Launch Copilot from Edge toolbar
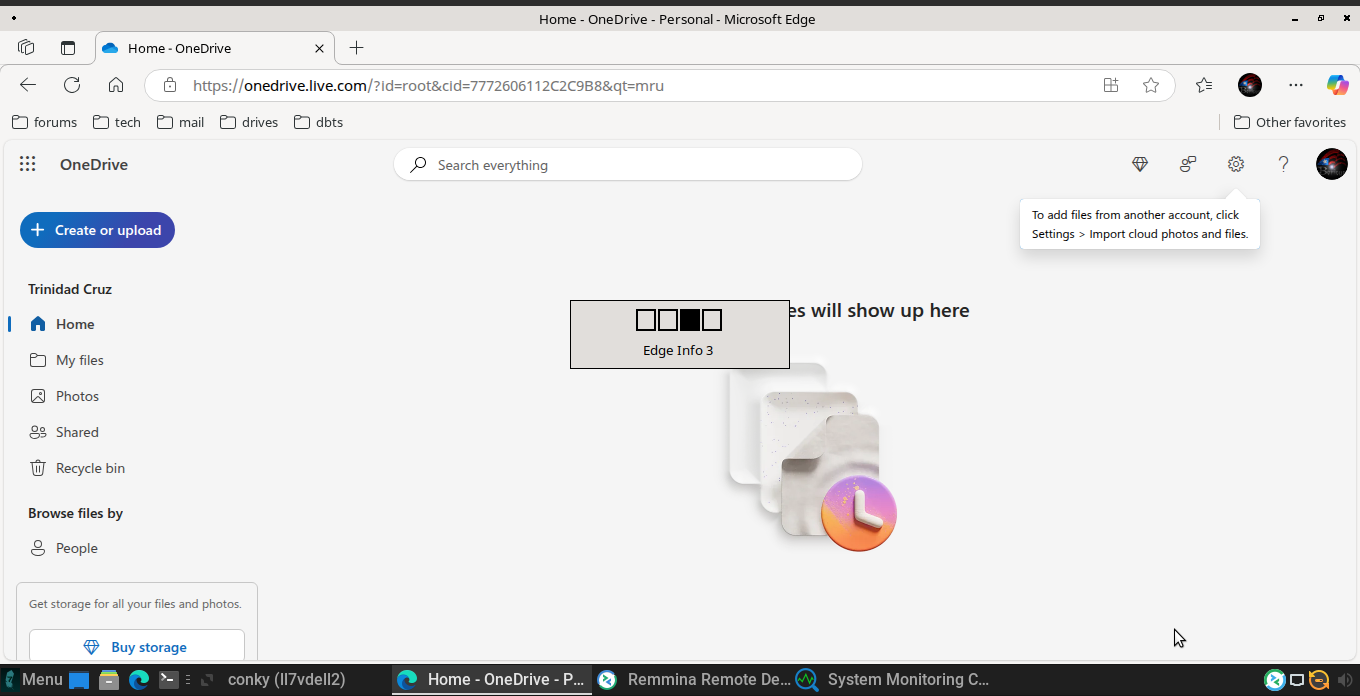Screen dimensions: 1360x696 (1338, 85)
